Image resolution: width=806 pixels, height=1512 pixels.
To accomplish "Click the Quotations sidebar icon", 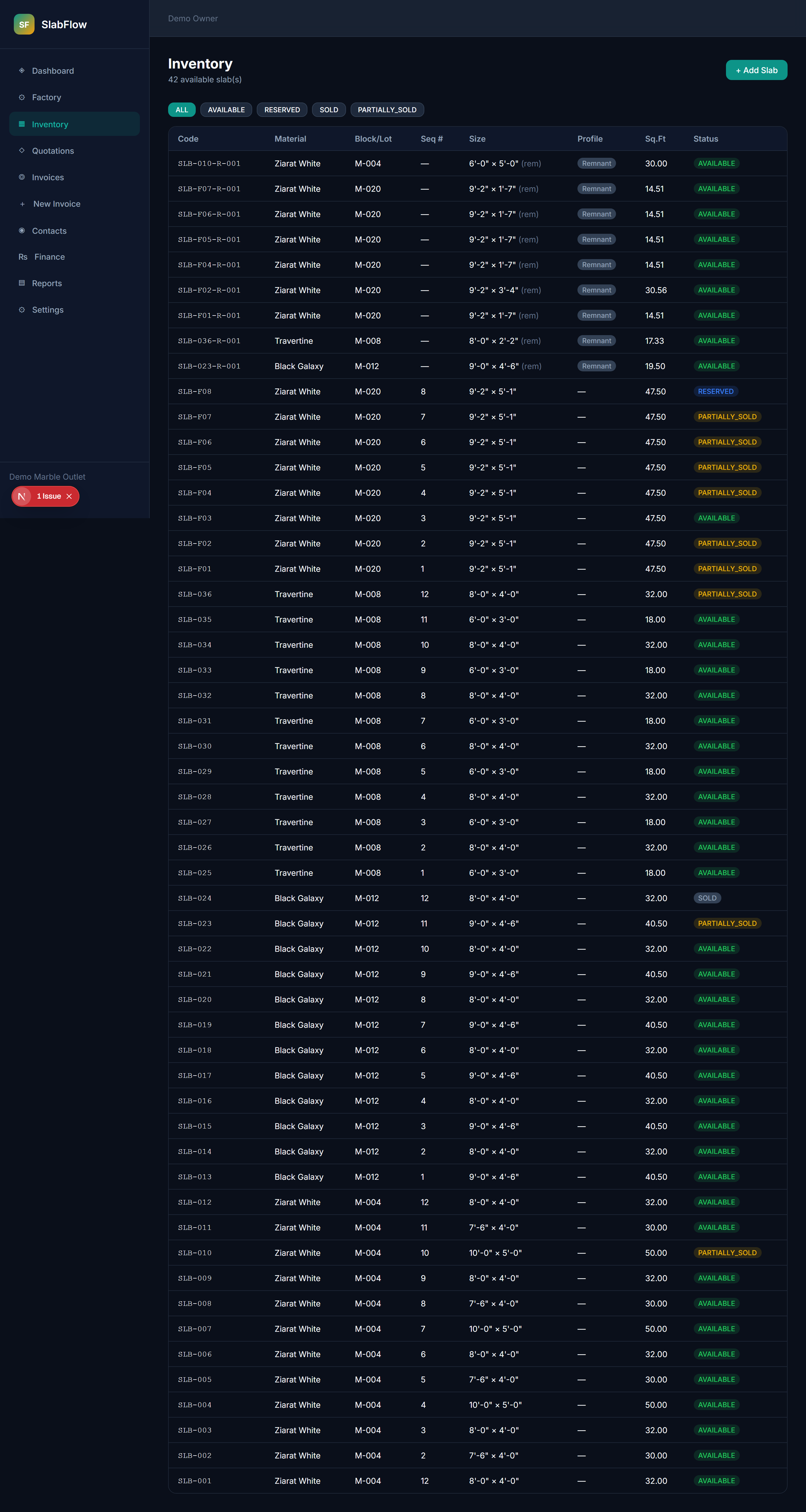I will click(22, 151).
